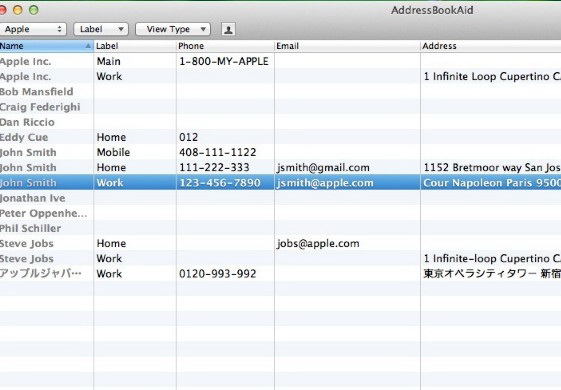Image resolution: width=561 pixels, height=390 pixels.
Task: Sort by the Phone column header
Action: (x=225, y=46)
